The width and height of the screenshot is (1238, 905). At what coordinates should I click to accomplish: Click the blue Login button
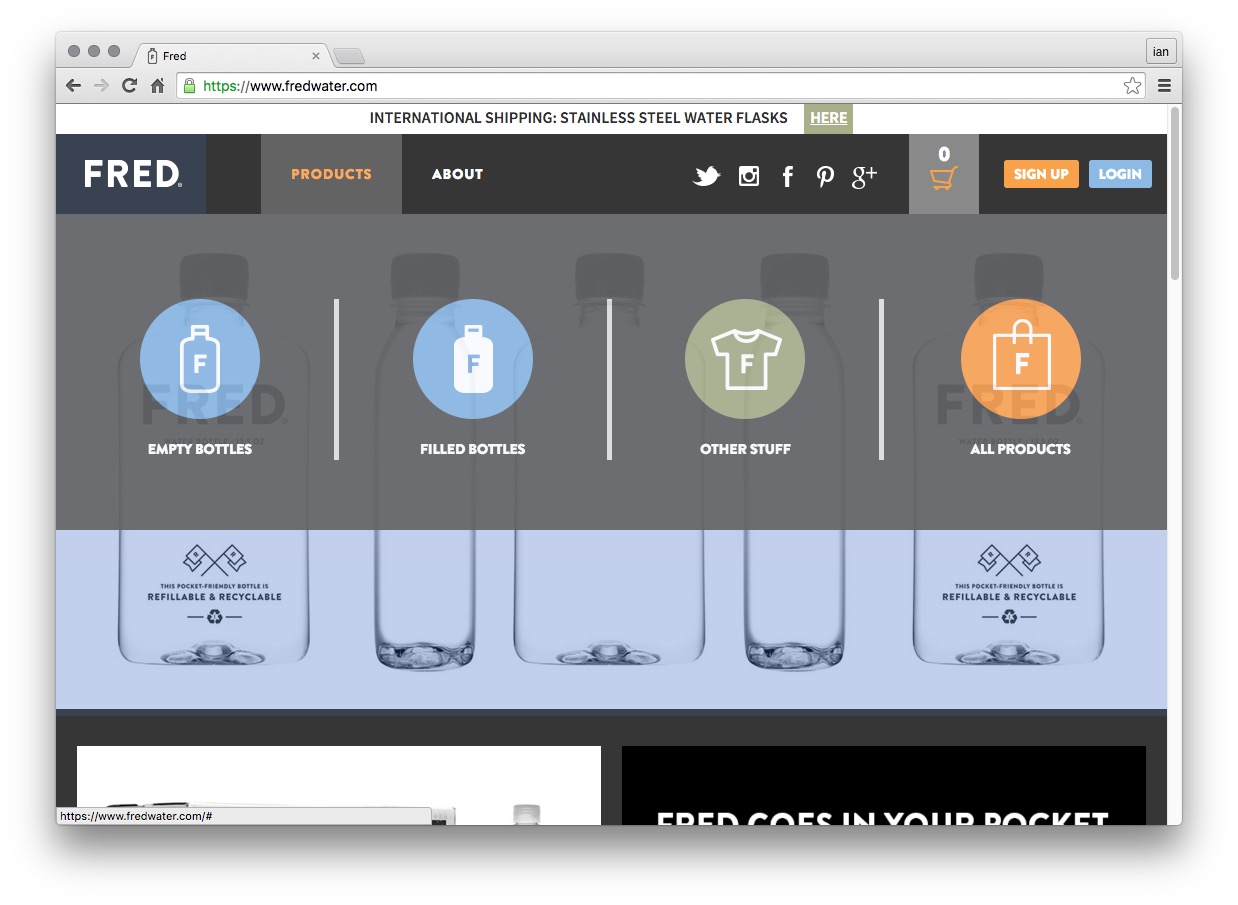tap(1119, 174)
